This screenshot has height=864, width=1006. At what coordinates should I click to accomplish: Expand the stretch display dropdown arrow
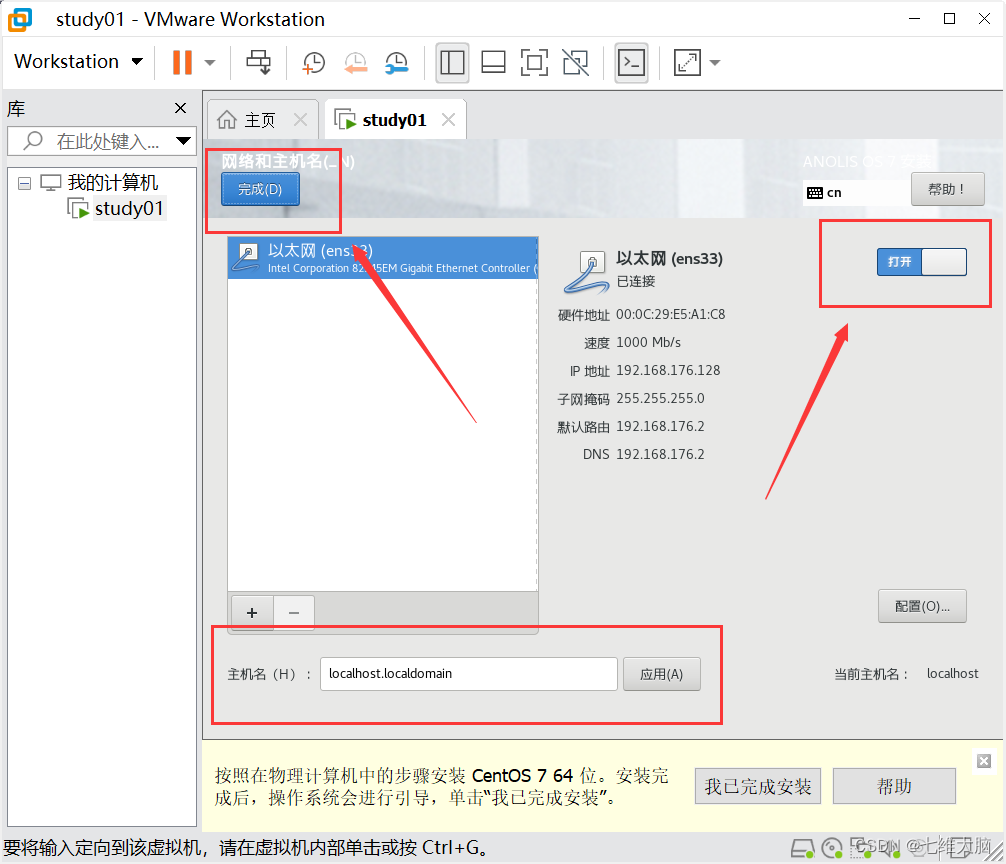[x=715, y=63]
